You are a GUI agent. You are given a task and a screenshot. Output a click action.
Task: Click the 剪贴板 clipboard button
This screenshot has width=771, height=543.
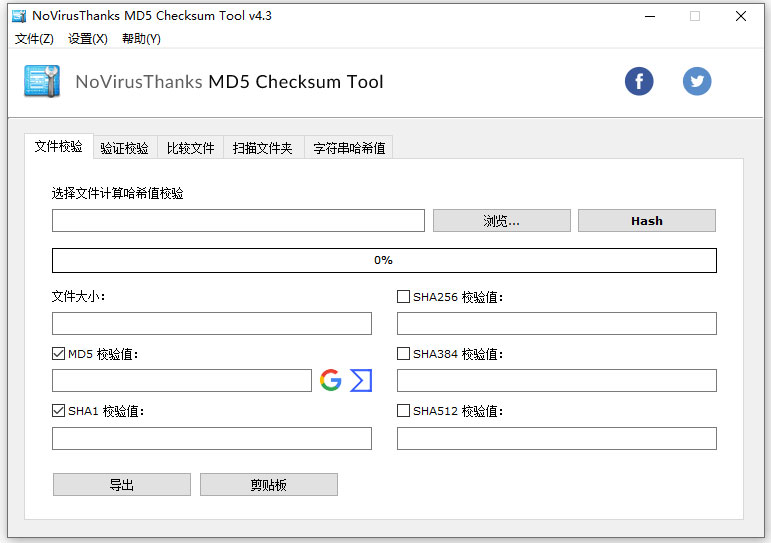click(268, 485)
